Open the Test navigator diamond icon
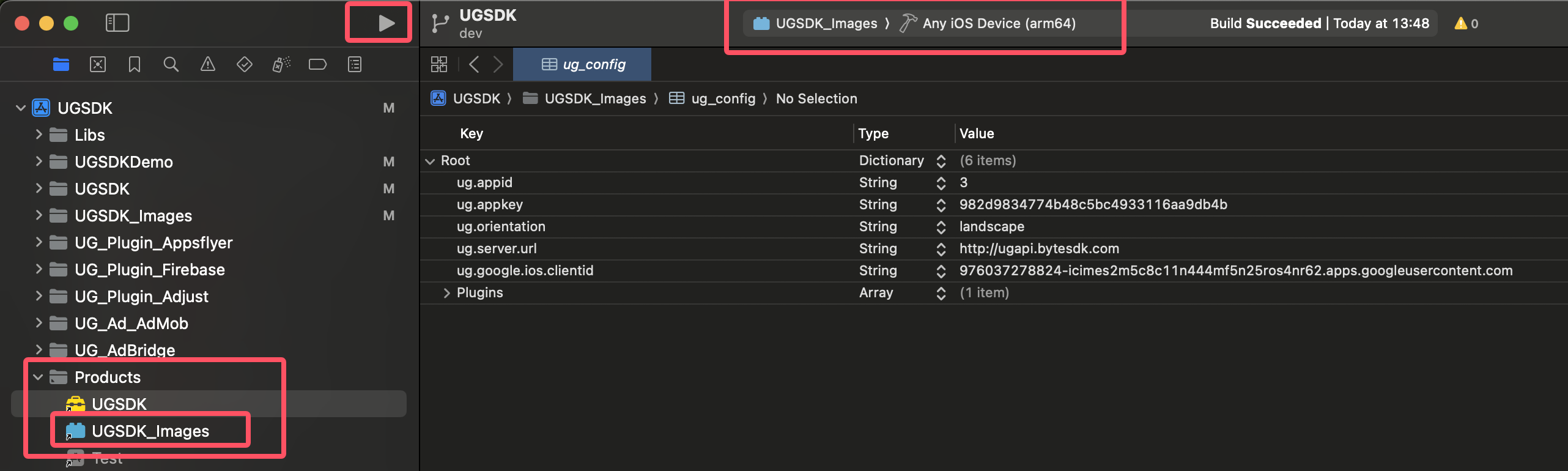1568x471 pixels. [245, 64]
